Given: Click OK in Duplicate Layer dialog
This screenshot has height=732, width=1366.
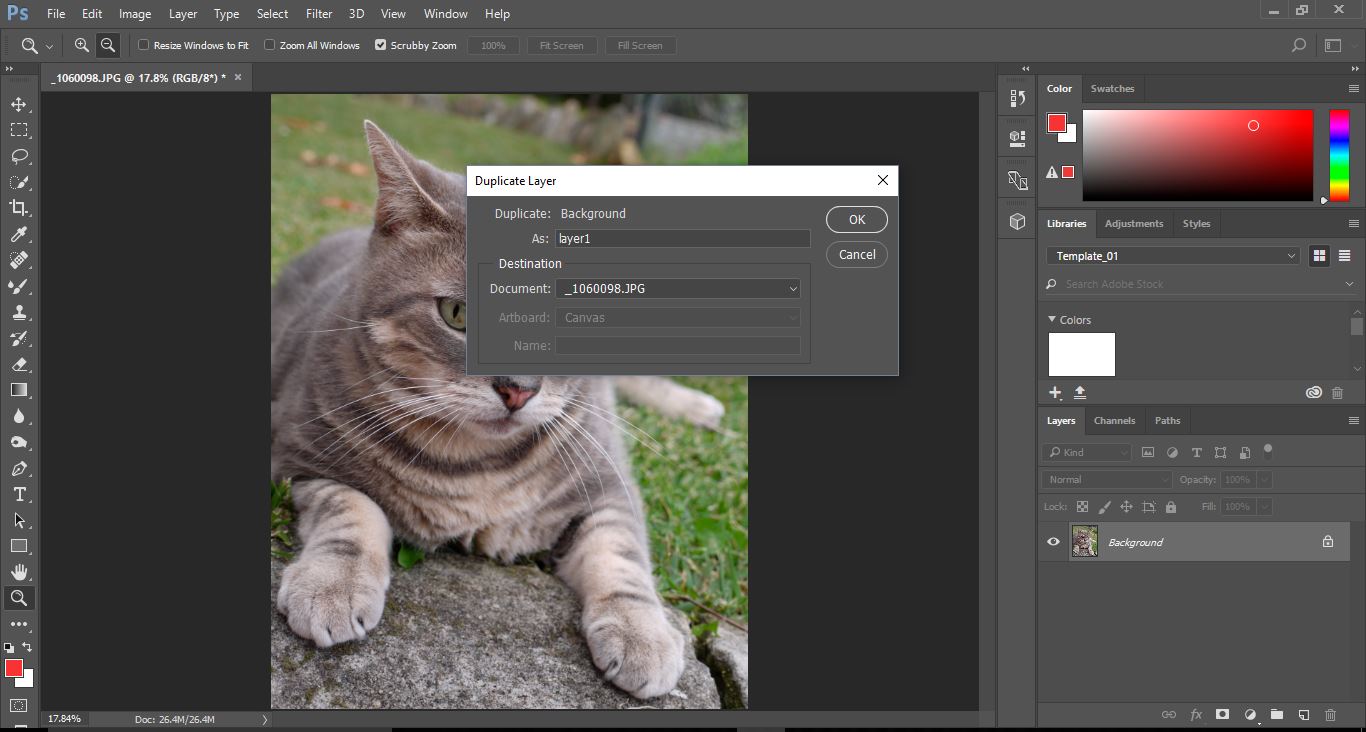Looking at the screenshot, I should click(x=857, y=220).
